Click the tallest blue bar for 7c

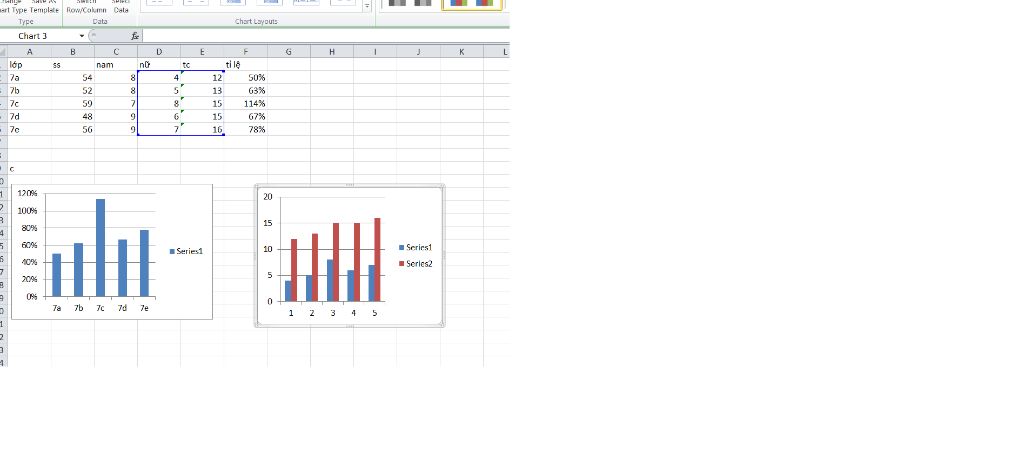[101, 247]
